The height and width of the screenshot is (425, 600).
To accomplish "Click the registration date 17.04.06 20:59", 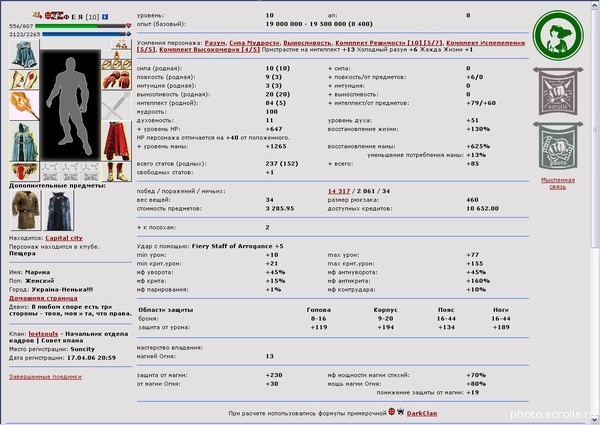I will [x=91, y=358].
